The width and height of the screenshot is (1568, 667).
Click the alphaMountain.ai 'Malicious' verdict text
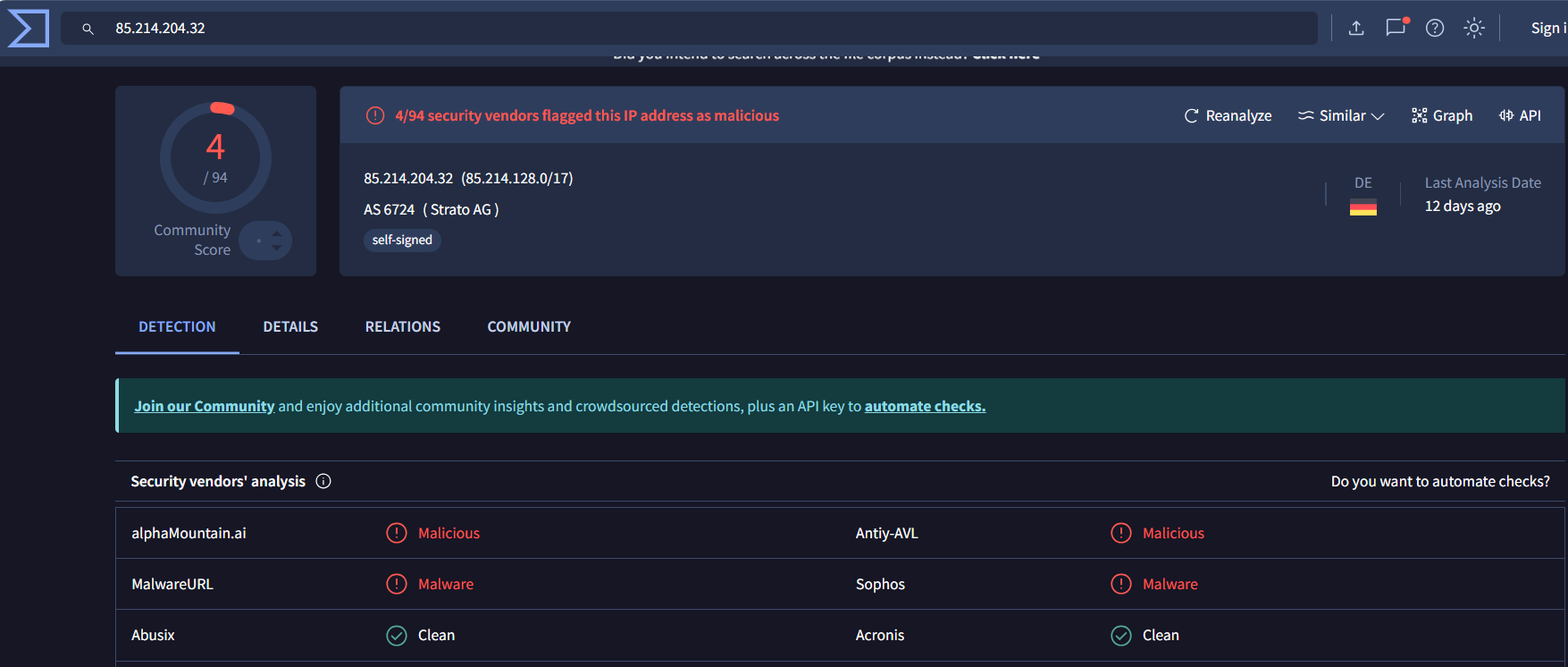pos(449,533)
